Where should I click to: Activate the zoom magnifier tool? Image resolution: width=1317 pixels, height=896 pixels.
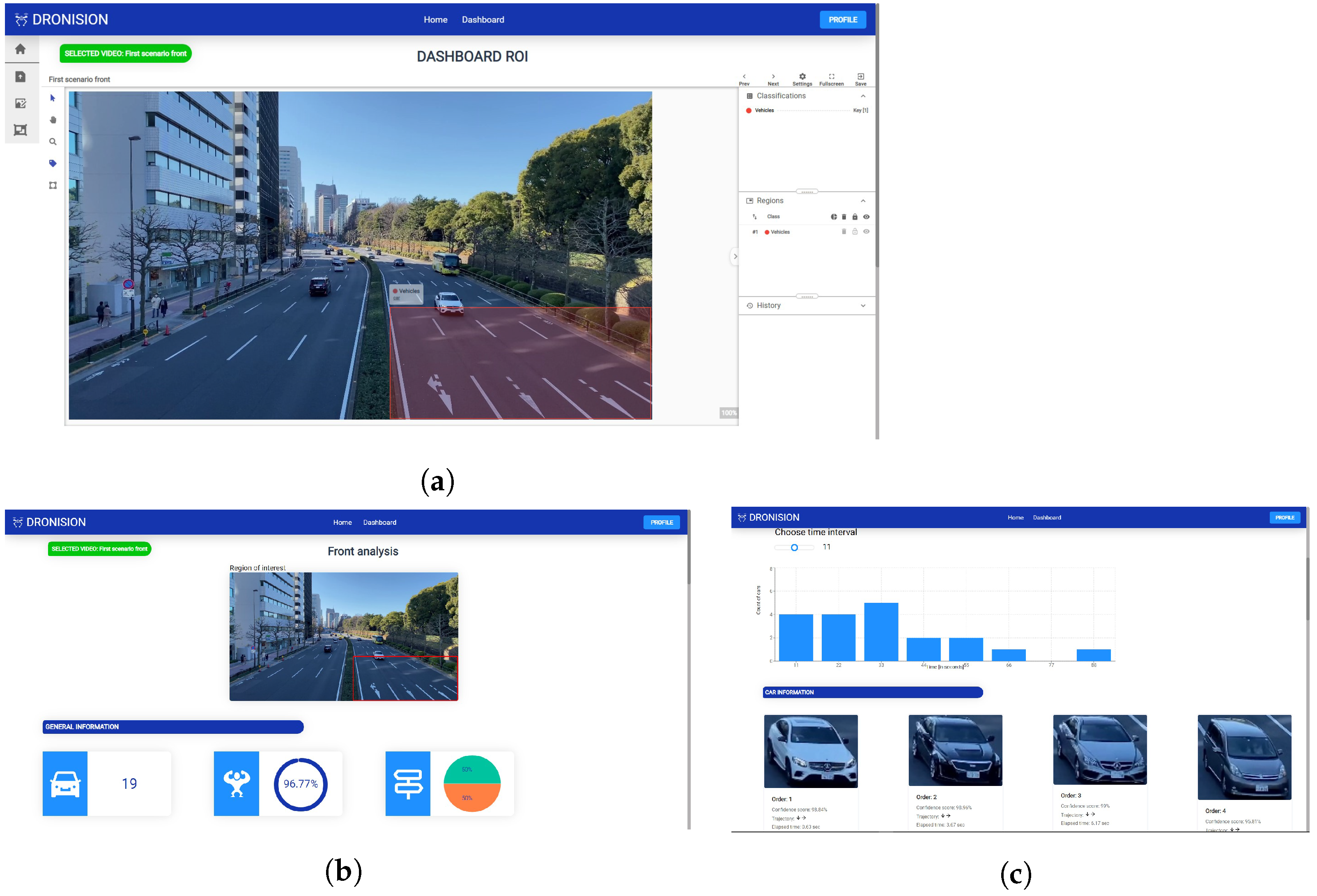[53, 142]
